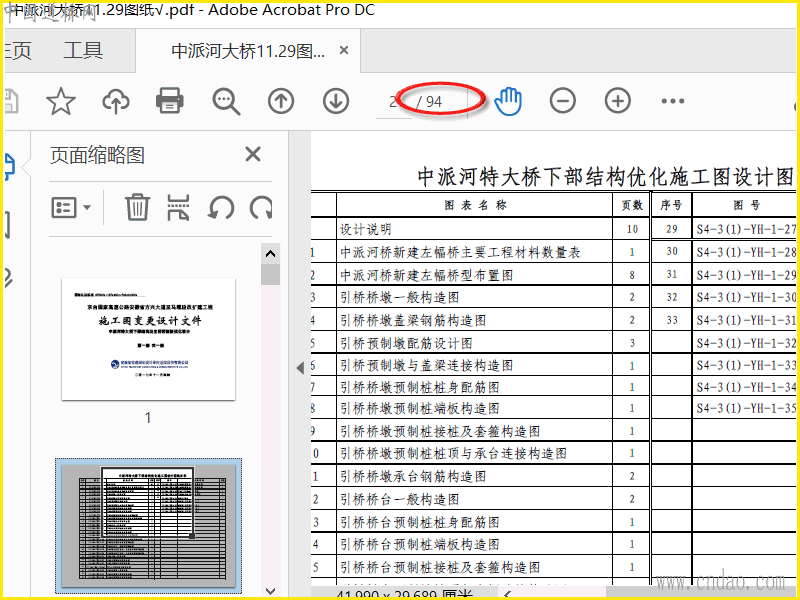The height and width of the screenshot is (600, 800).
Task: Click the 引桥预制墩配筋设计图 row
Action: tap(474, 342)
